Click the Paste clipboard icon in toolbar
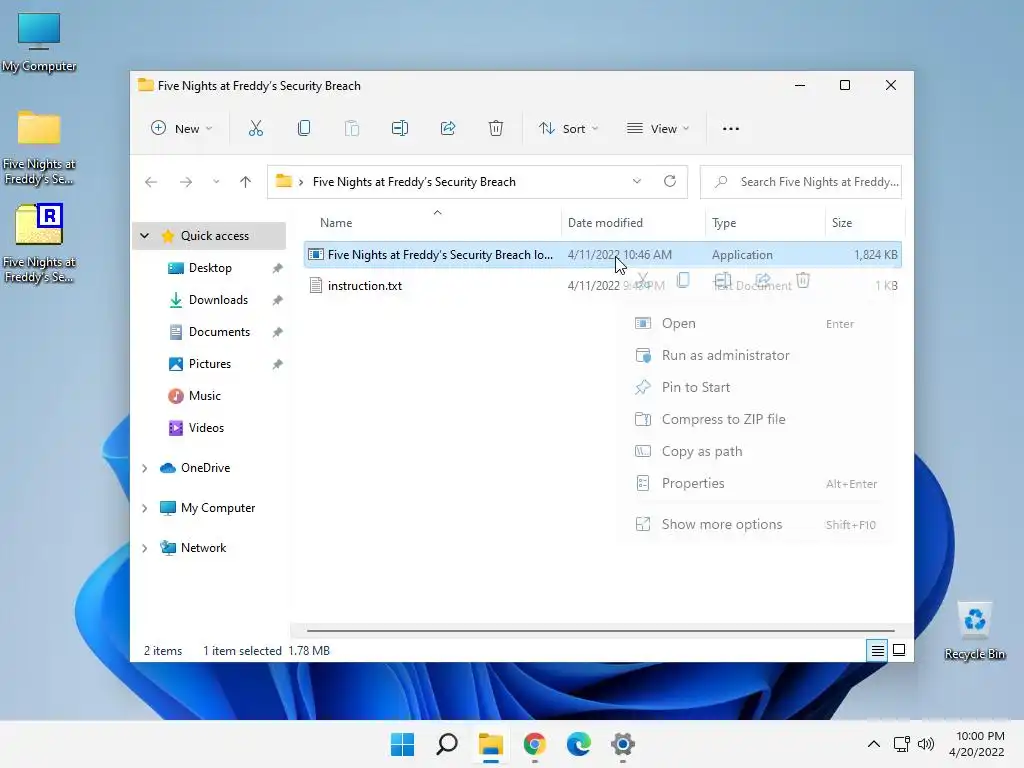 coord(351,129)
